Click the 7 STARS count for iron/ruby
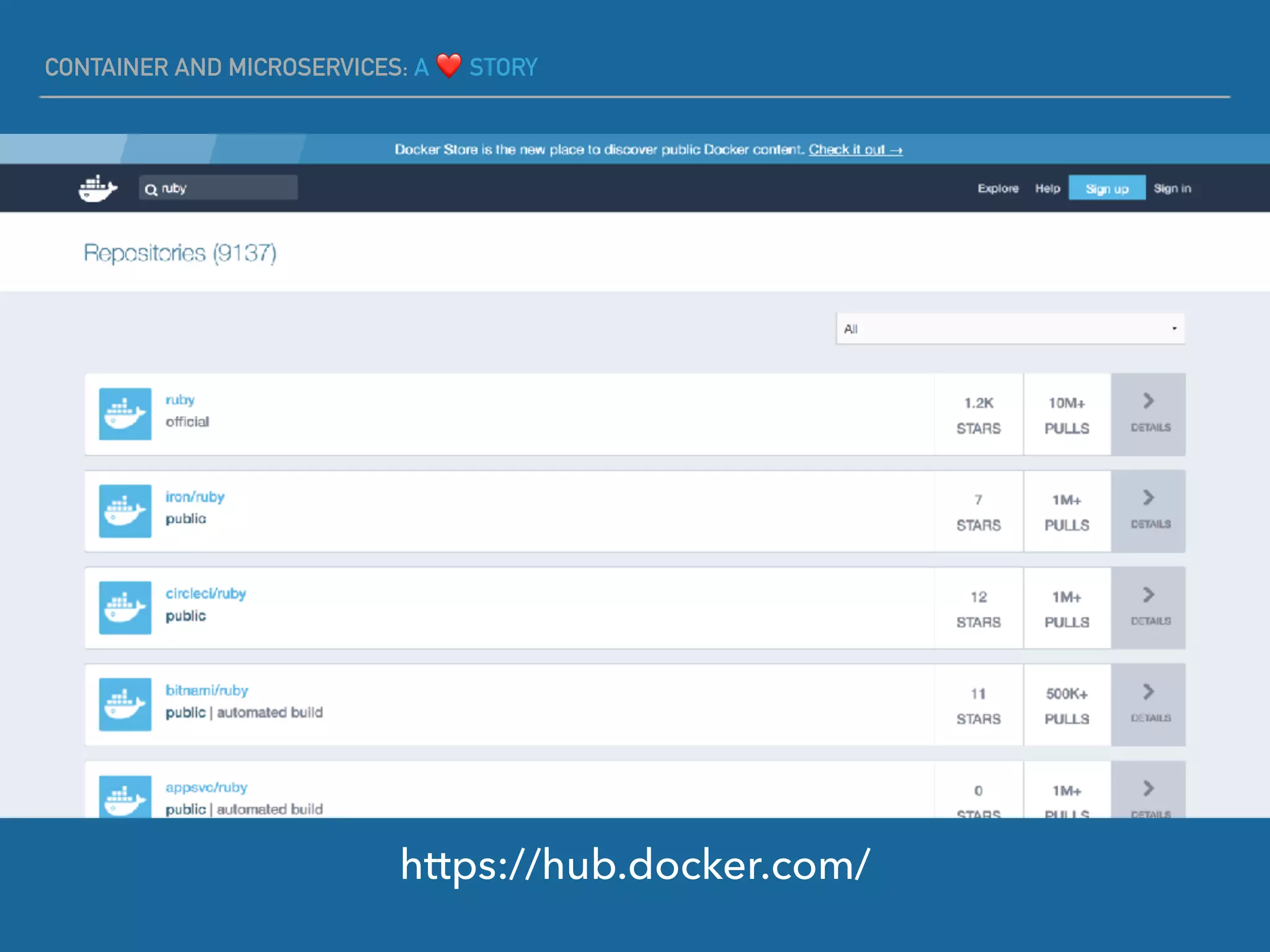Viewport: 1270px width, 952px height. click(x=979, y=511)
